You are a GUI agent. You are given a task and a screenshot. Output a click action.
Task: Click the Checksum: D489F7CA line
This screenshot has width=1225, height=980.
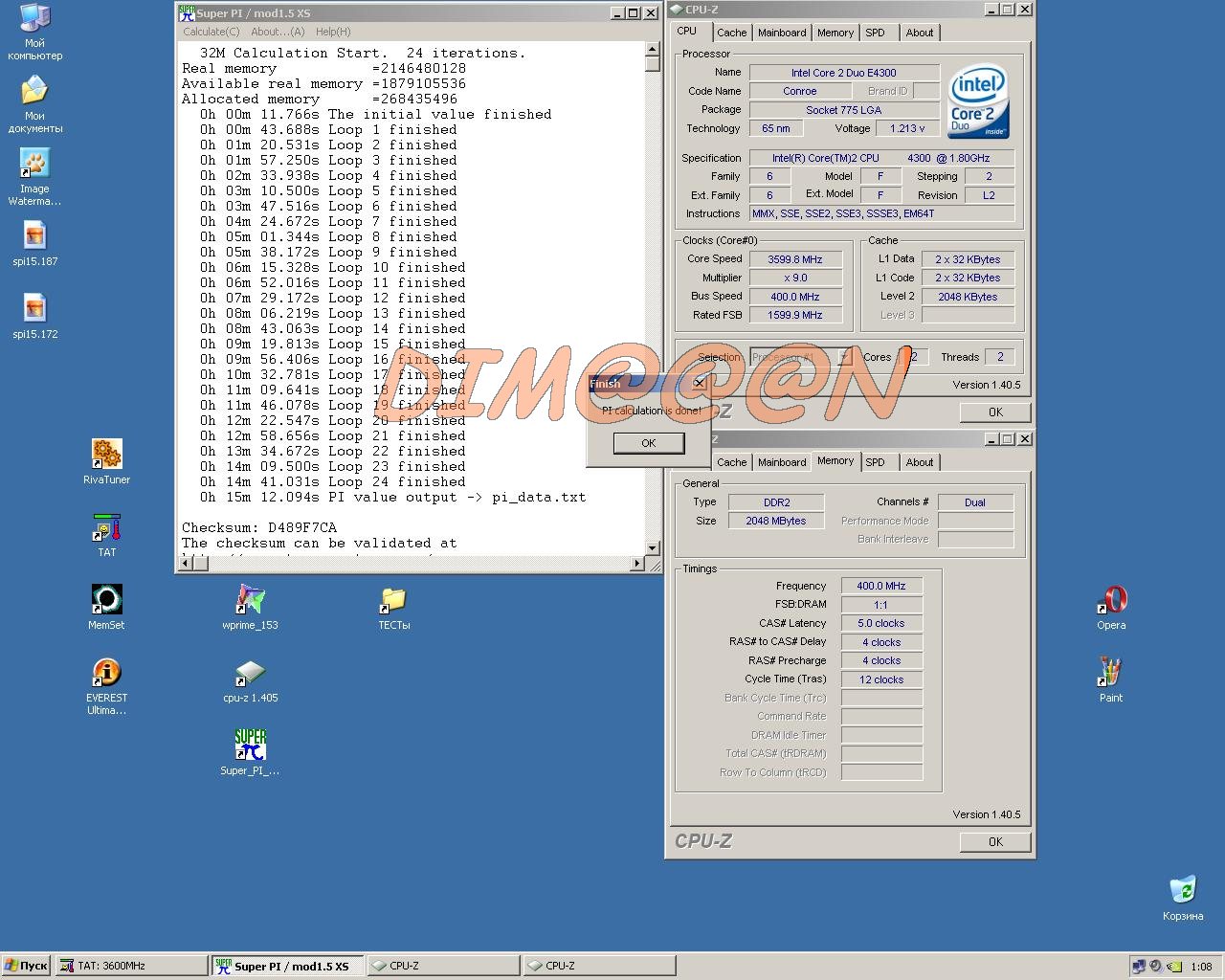(259, 527)
